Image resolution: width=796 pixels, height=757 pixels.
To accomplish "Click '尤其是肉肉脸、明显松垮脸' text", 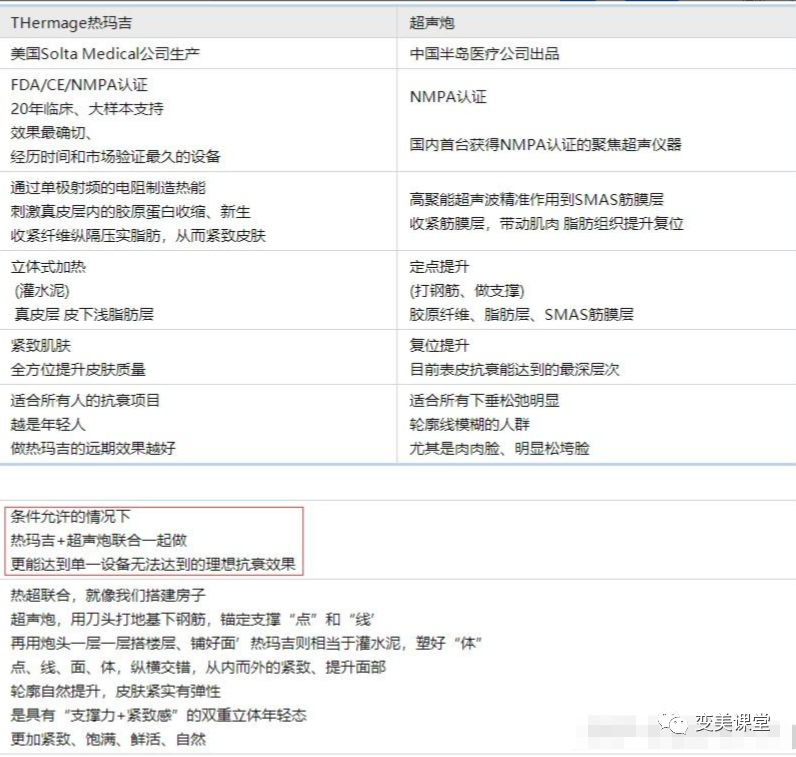I will 500,448.
